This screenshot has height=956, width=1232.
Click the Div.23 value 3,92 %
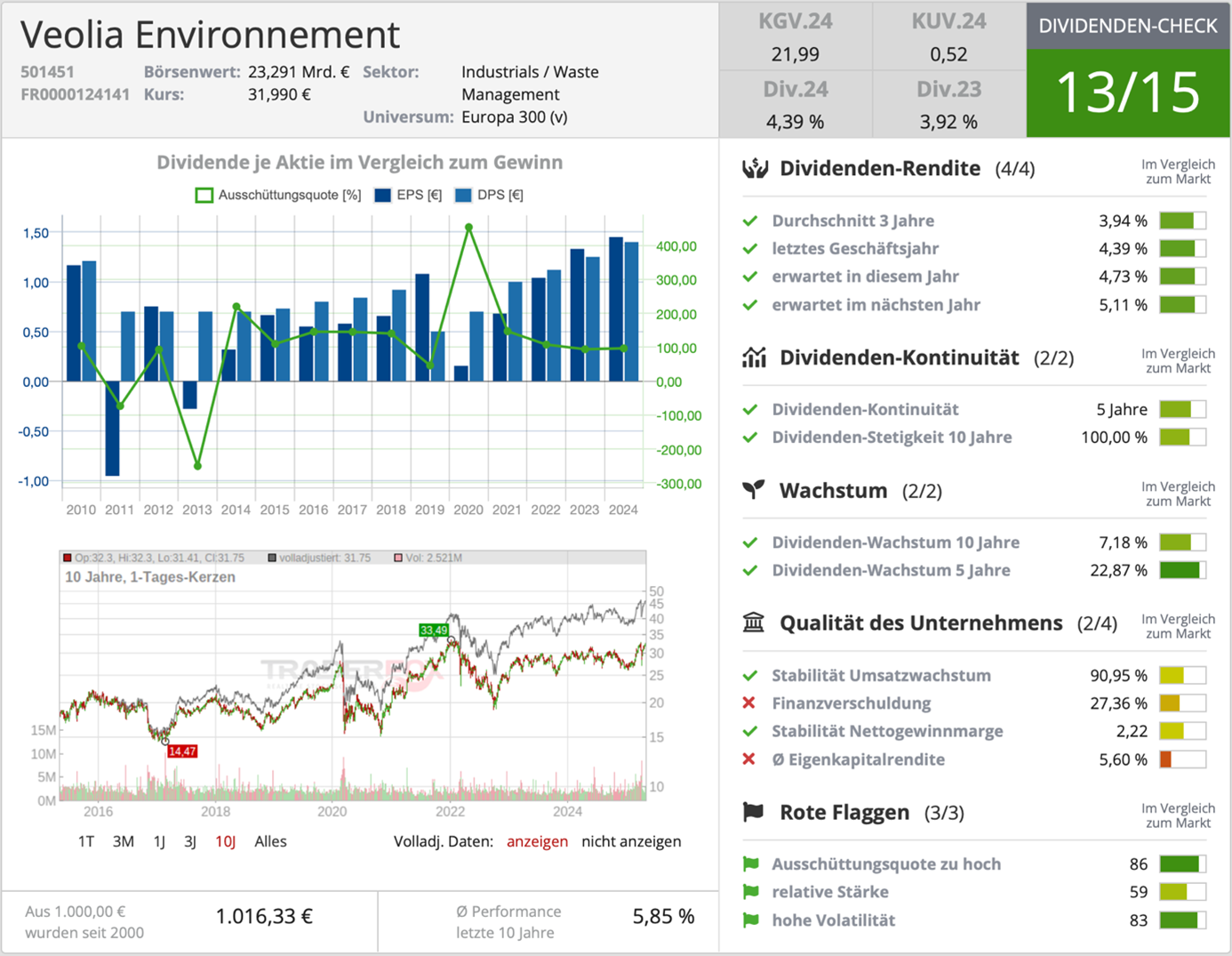948,122
